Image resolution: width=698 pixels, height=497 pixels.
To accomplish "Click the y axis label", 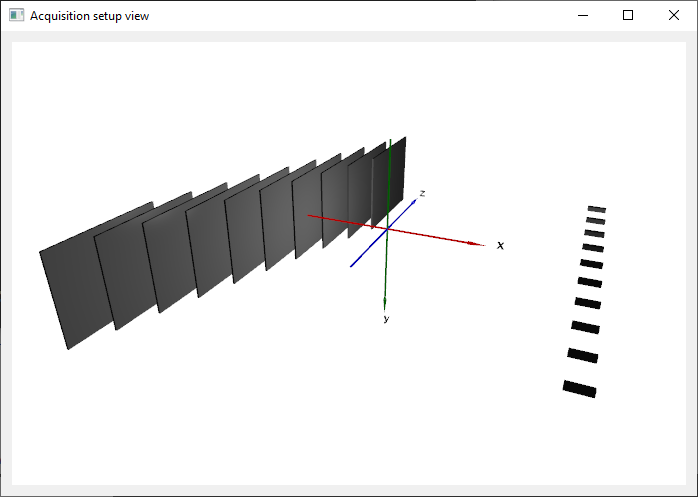I will coord(386,318).
